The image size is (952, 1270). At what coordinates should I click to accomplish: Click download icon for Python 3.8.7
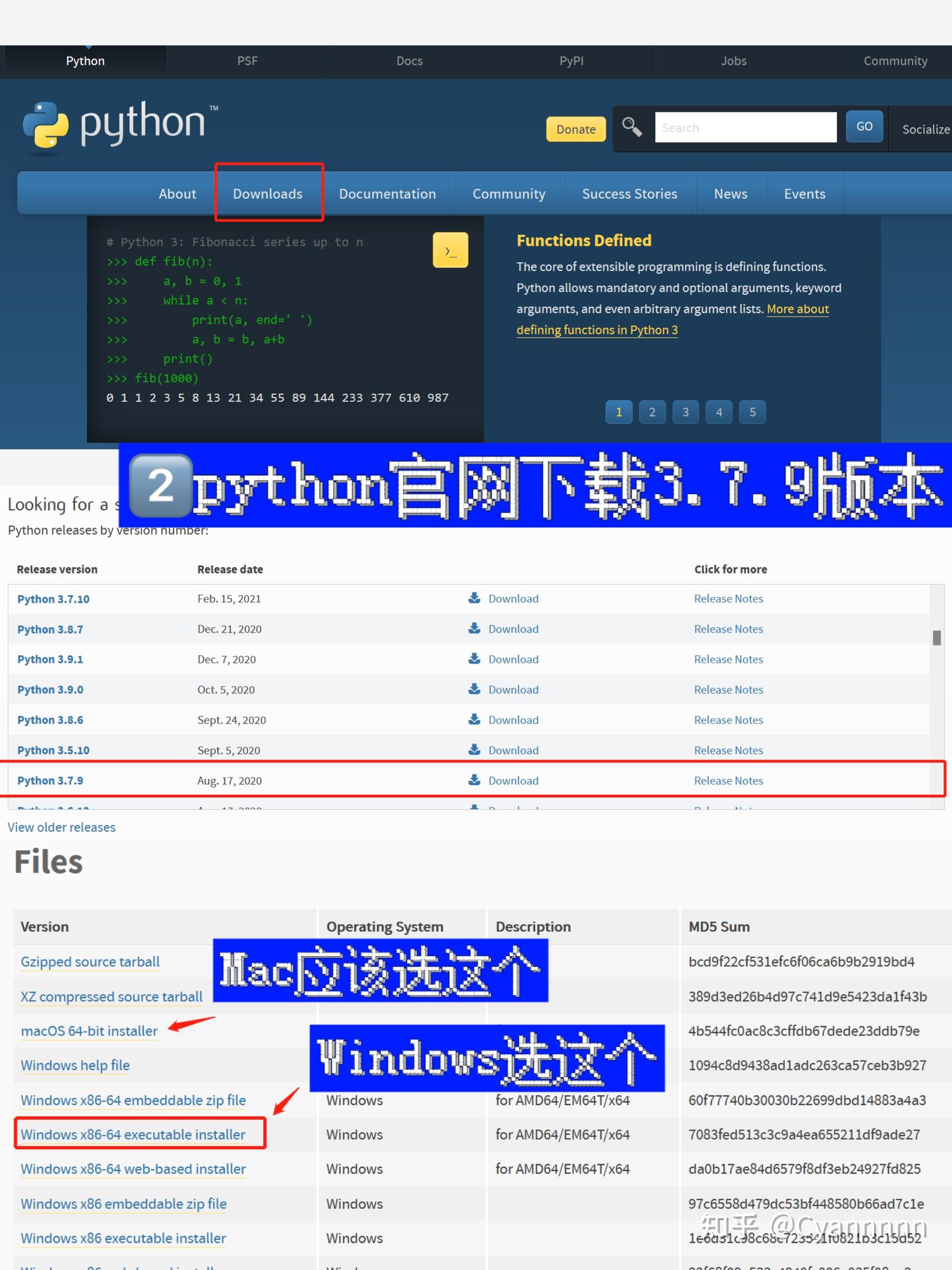[474, 629]
